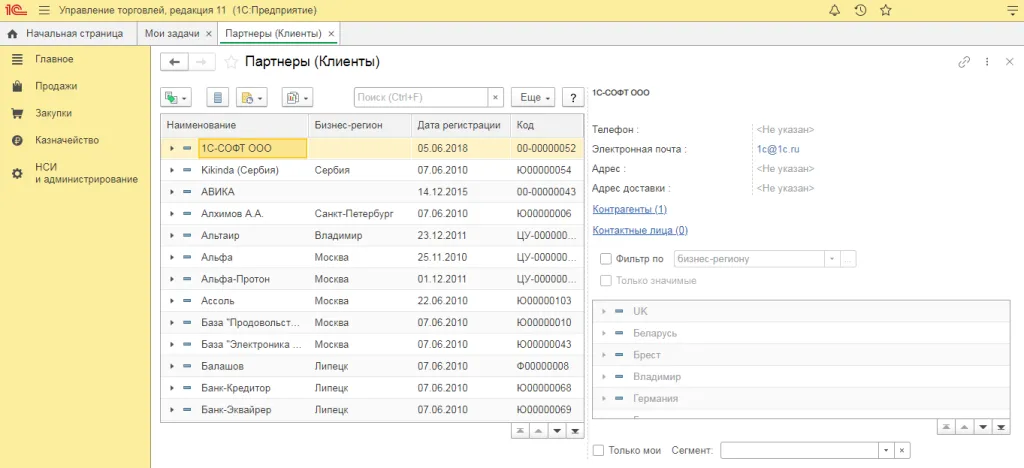The image size is (1024, 468).
Task: Open the Еще dropdown menu
Action: 532,97
